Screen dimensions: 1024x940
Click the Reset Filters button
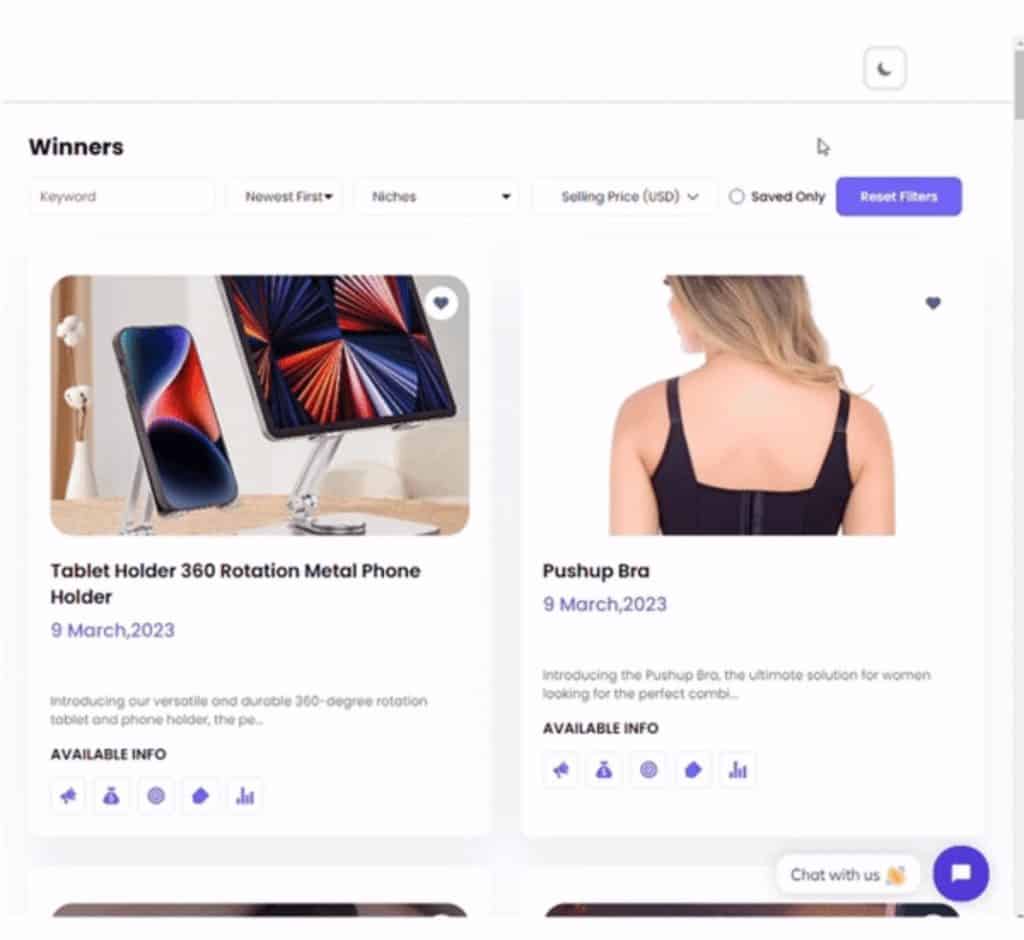tap(899, 197)
